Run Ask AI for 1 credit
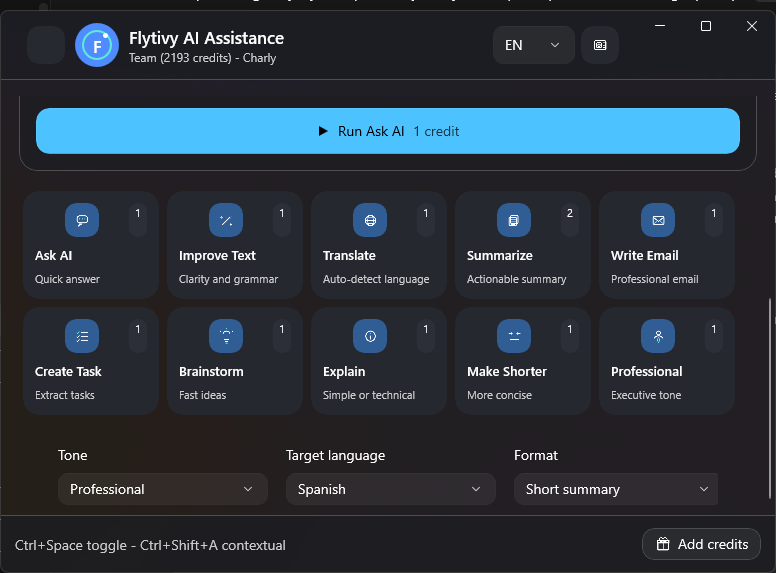776x573 pixels. (388, 131)
